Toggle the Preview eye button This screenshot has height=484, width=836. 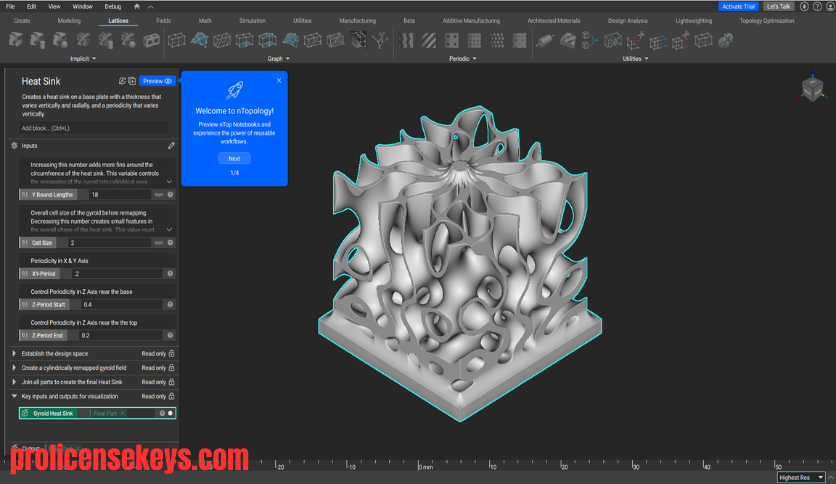tap(157, 81)
